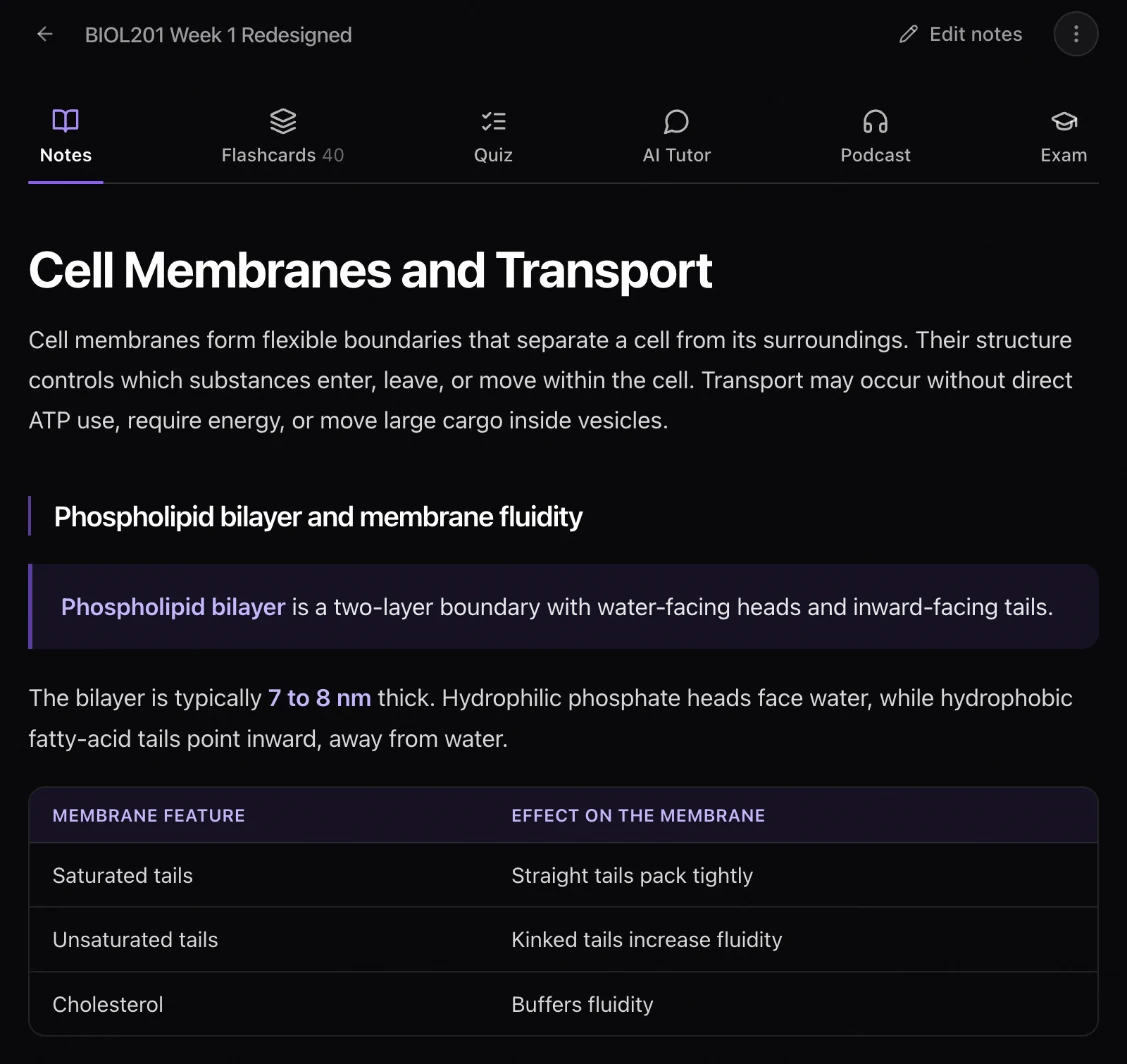Click the BIOL201 Week 1 Redesigned title
This screenshot has height=1064, width=1127.
218,35
